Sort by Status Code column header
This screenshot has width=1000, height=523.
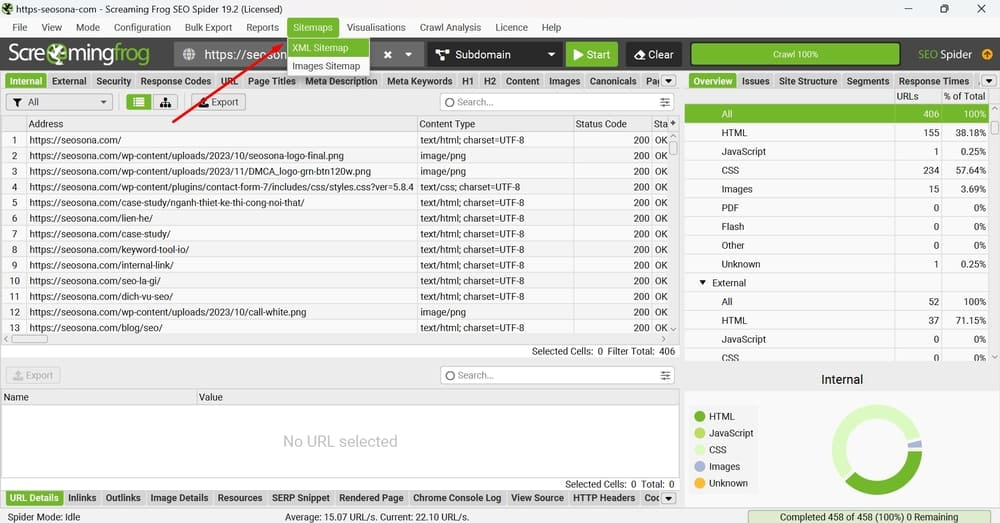[611, 124]
